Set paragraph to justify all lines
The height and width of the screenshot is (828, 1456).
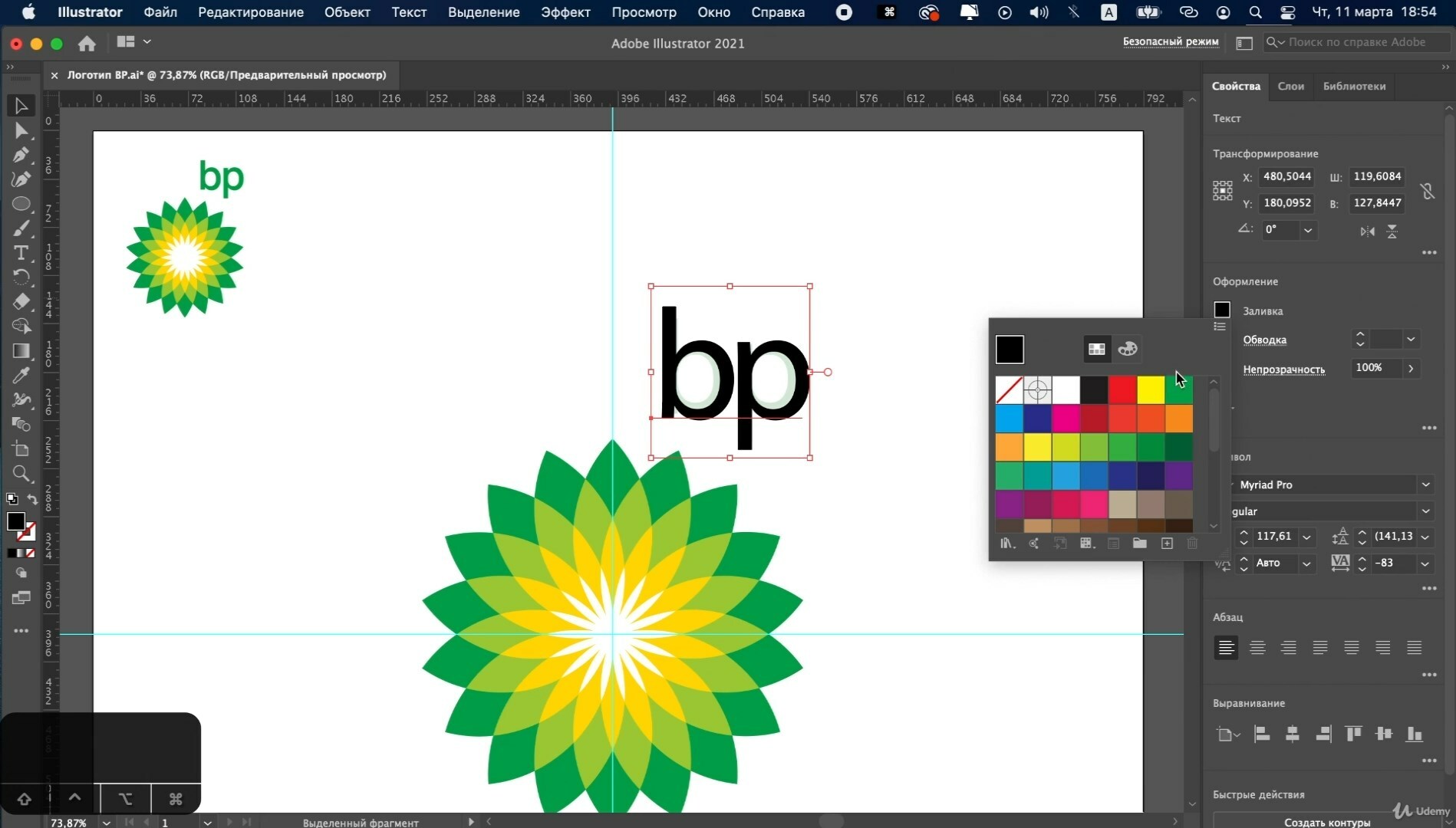(x=1414, y=648)
